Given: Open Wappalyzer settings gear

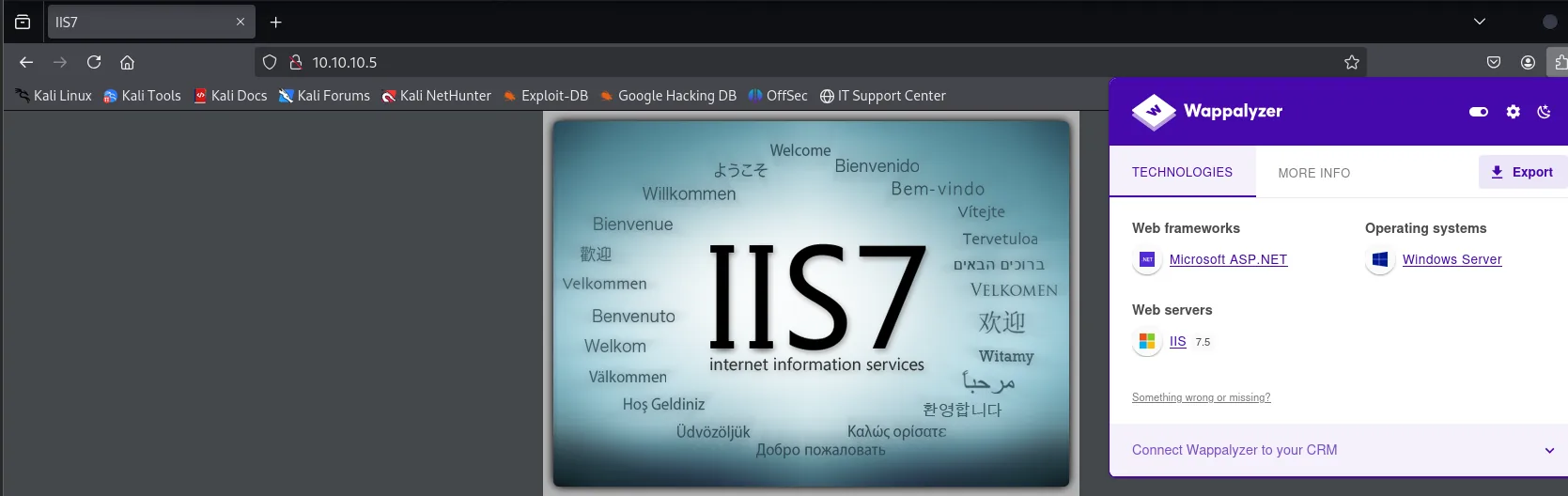Looking at the screenshot, I should tap(1513, 112).
